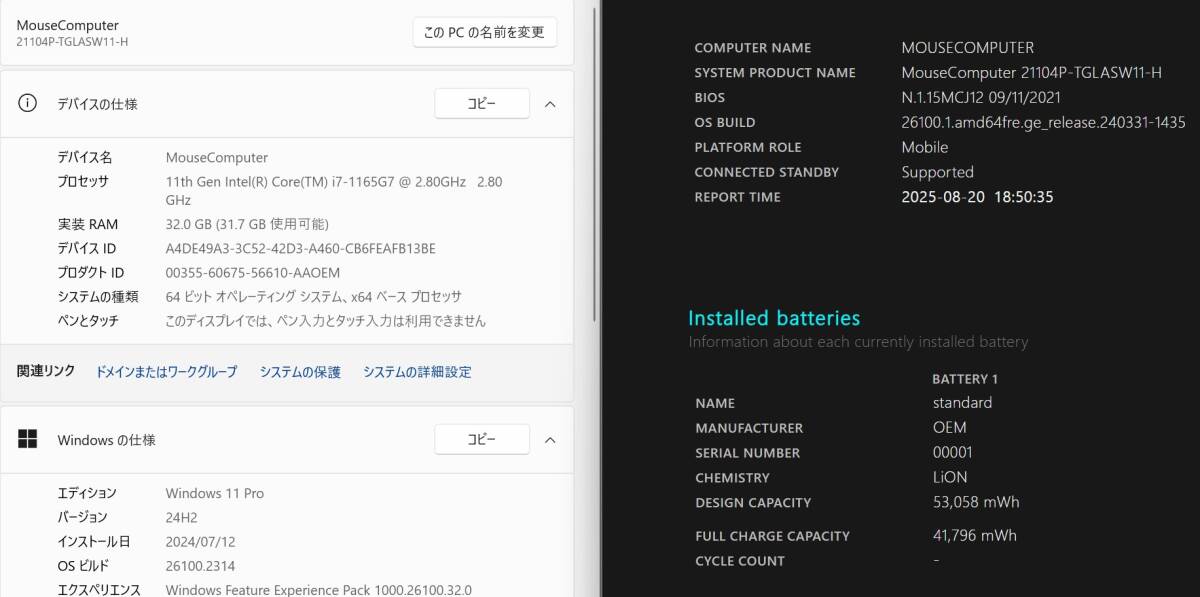Collapse the Windows specifications section

[x=550, y=439]
